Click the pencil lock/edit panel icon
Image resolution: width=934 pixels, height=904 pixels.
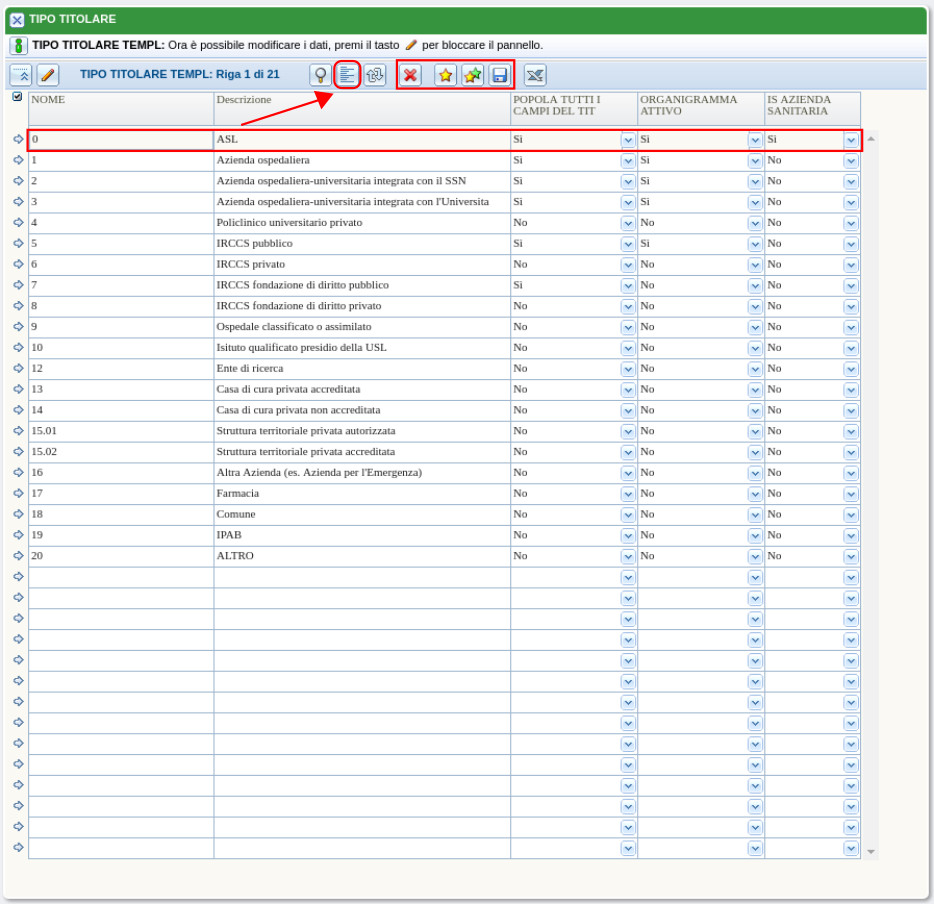(48, 75)
